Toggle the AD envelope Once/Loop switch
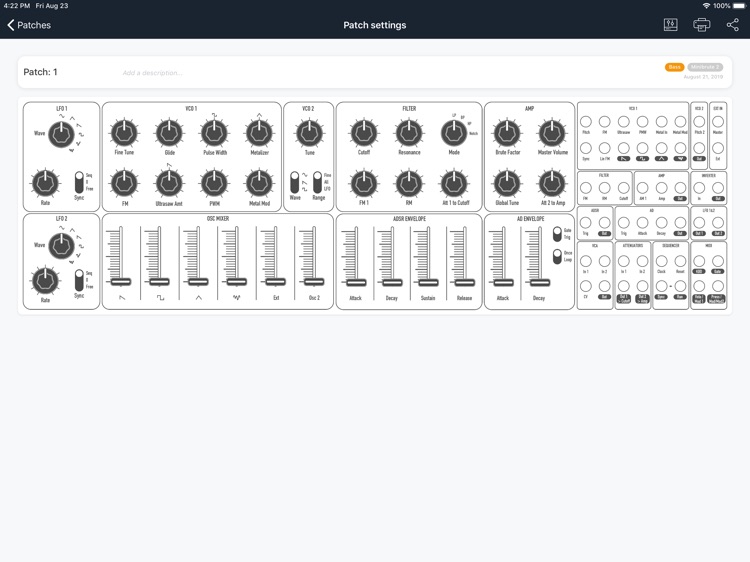 coord(557,256)
